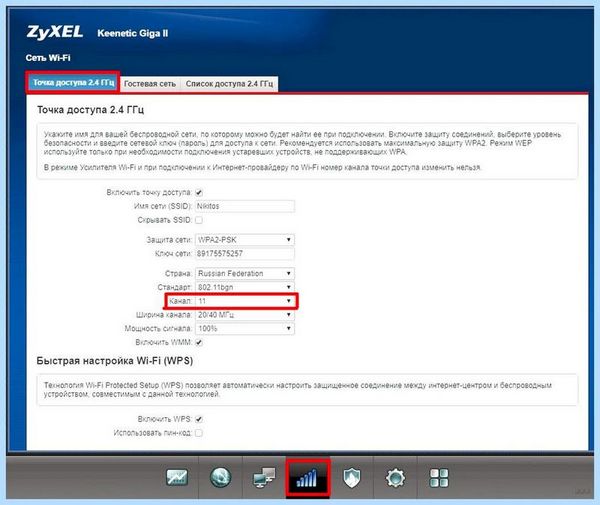
Task: Open 'Стандарт' 802.11bgn dropdown
Action: tap(245, 287)
